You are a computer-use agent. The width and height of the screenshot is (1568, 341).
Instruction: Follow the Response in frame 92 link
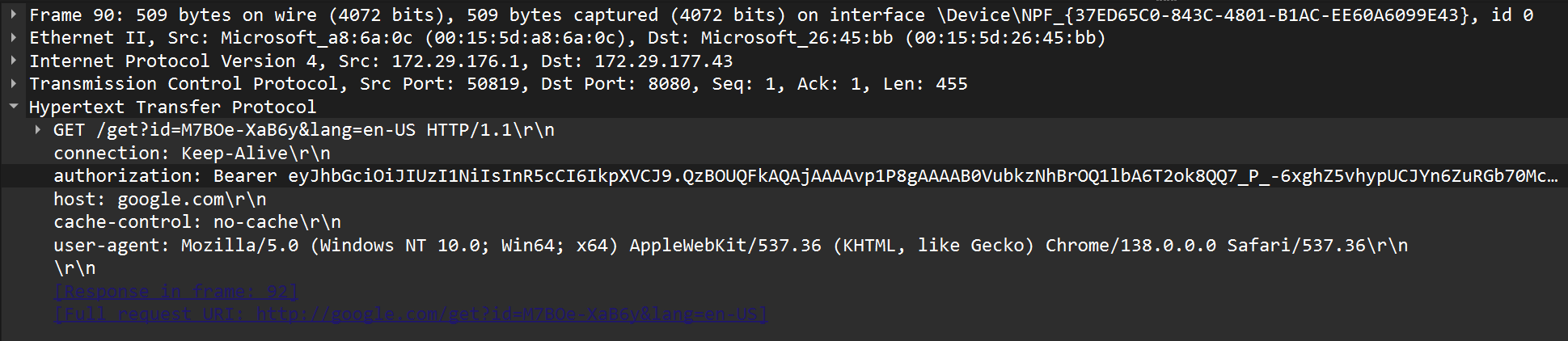[175, 291]
